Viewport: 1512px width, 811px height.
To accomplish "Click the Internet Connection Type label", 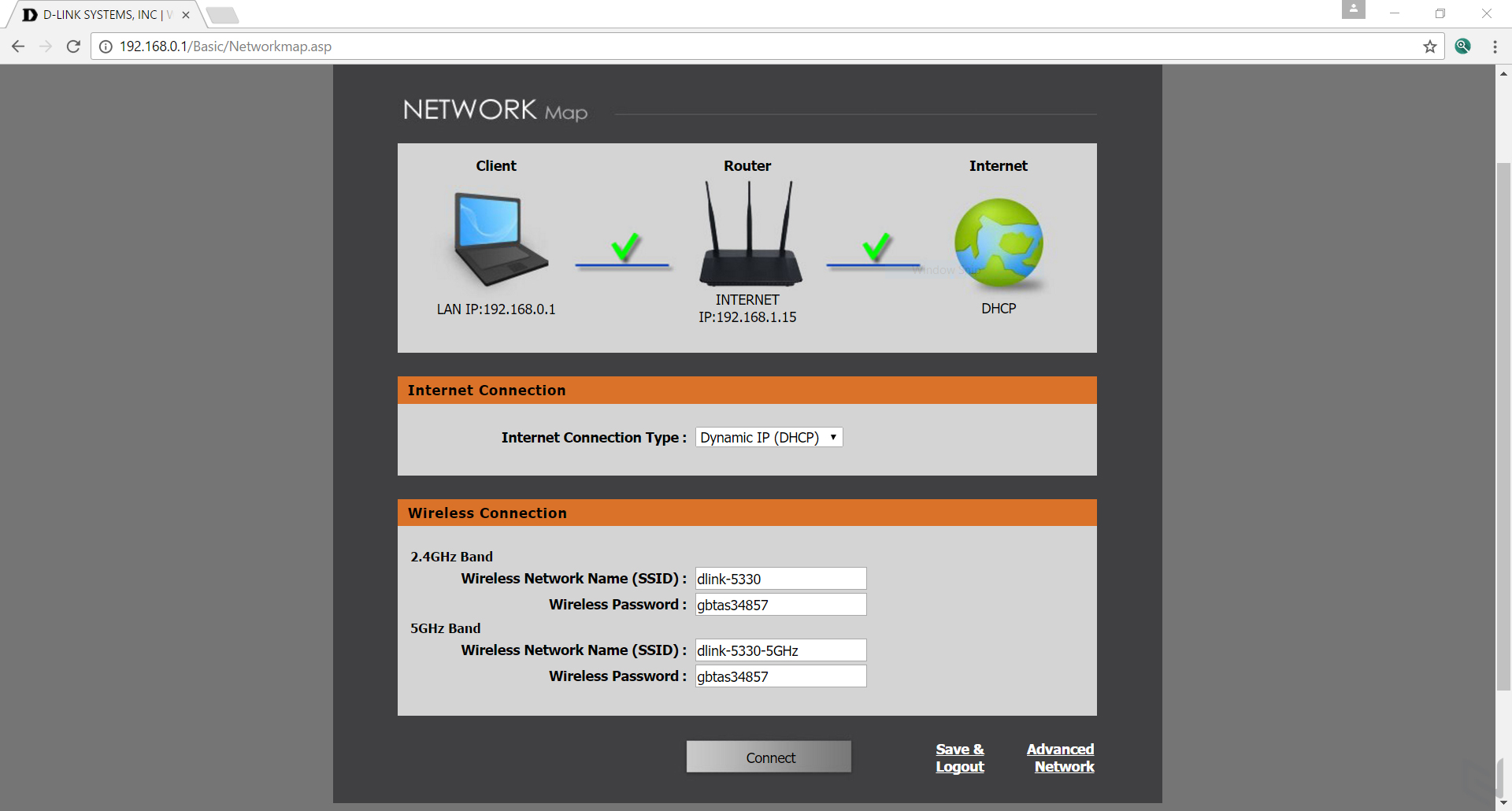I will 594,438.
